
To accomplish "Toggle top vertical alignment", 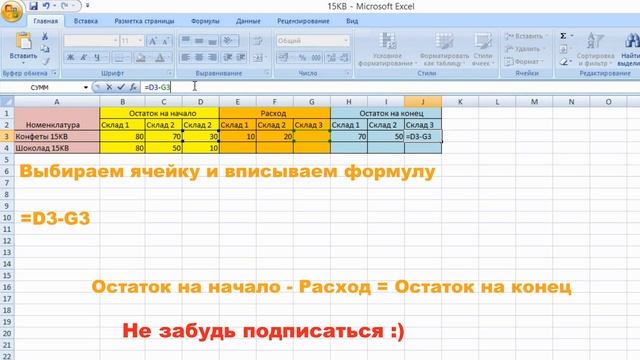I will (186, 41).
